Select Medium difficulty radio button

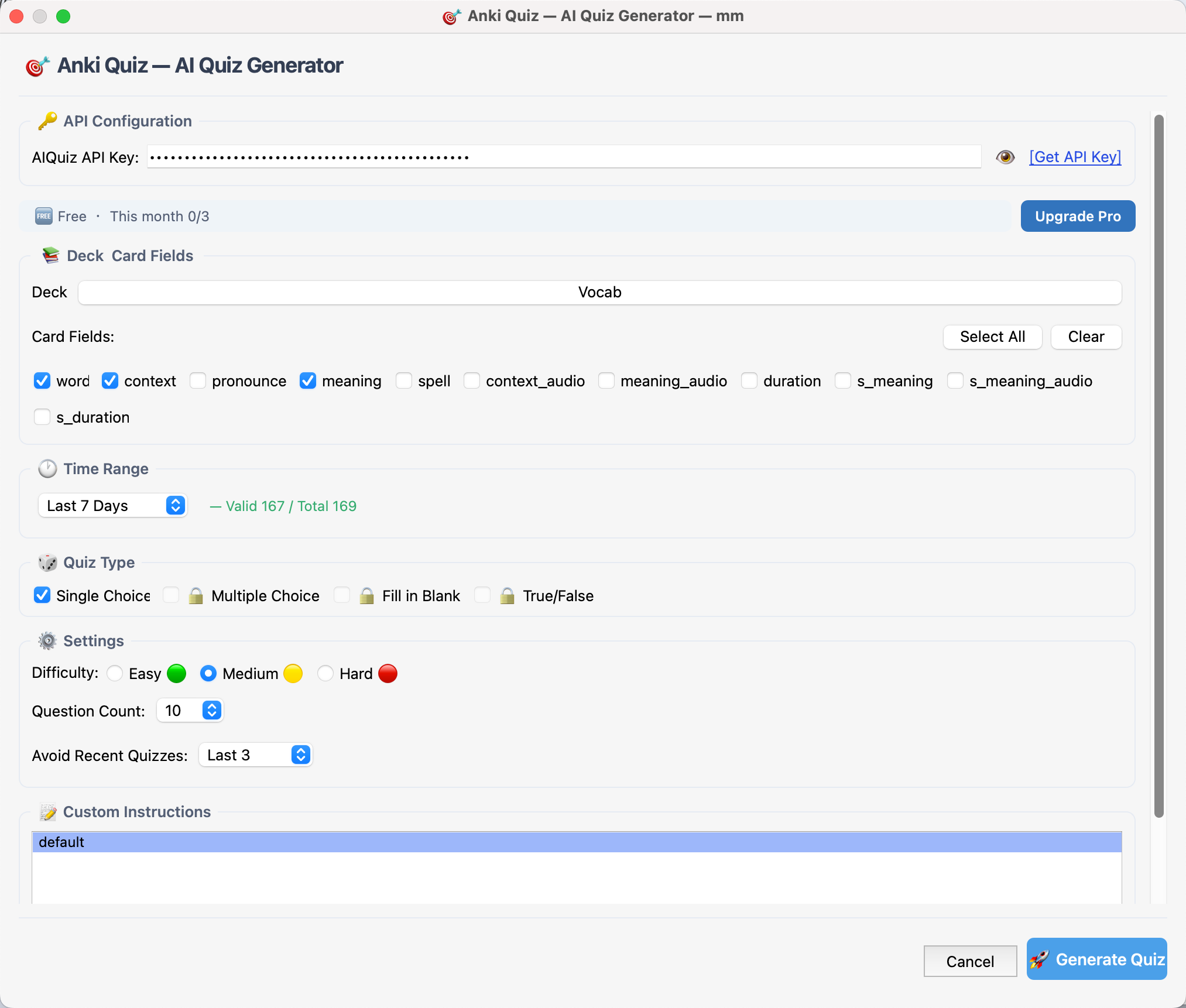(x=208, y=674)
